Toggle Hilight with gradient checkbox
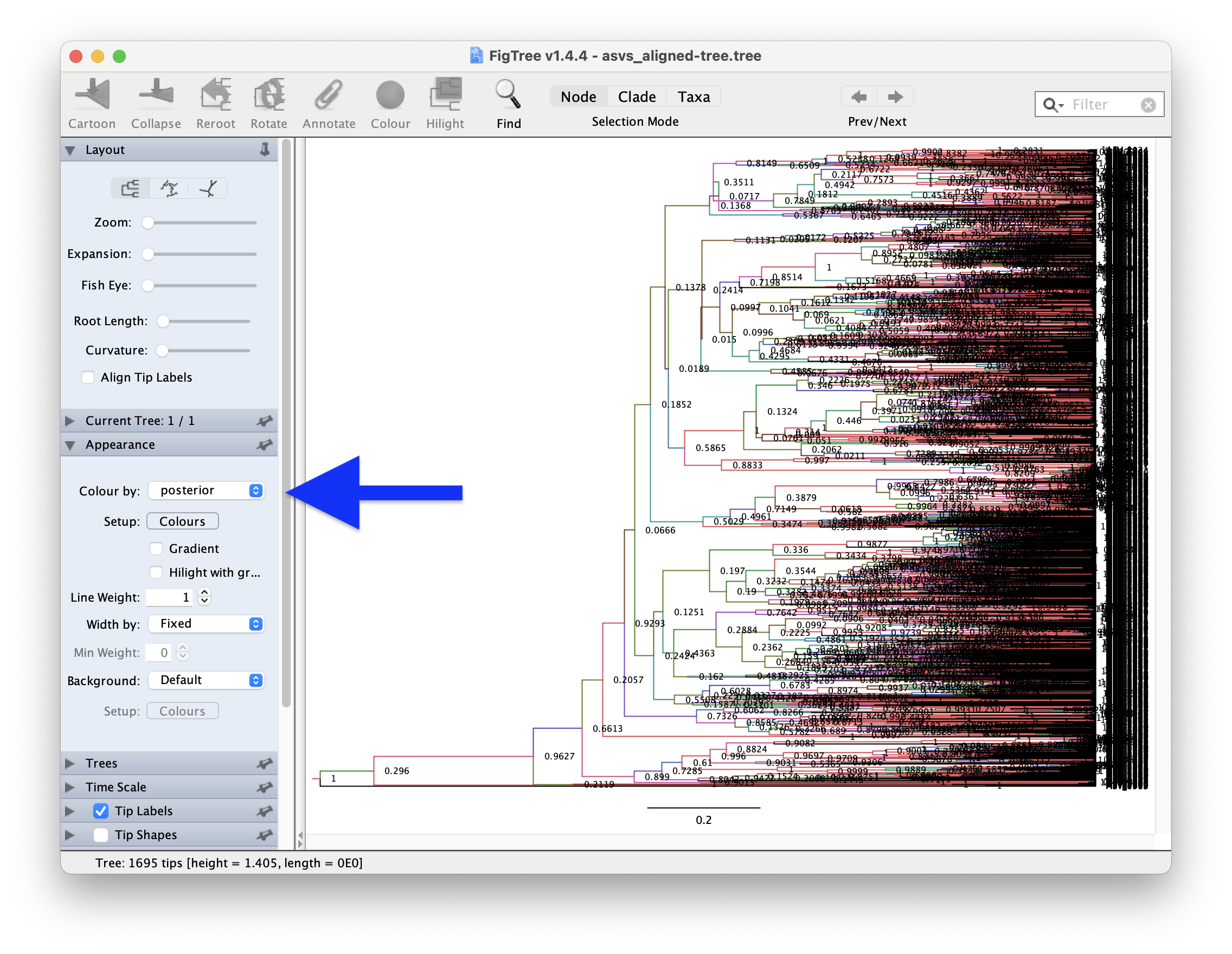This screenshot has width=1232, height=954. tap(156, 572)
